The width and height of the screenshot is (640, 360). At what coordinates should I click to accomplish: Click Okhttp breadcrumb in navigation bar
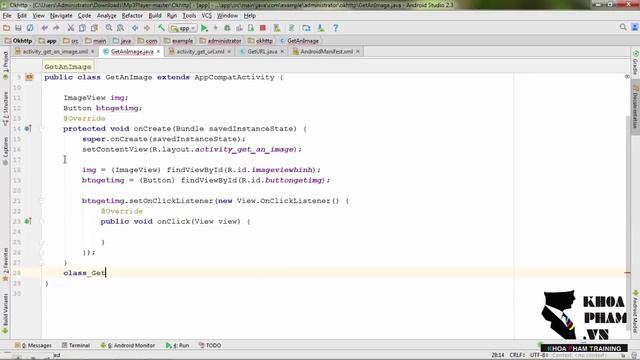click(18, 41)
